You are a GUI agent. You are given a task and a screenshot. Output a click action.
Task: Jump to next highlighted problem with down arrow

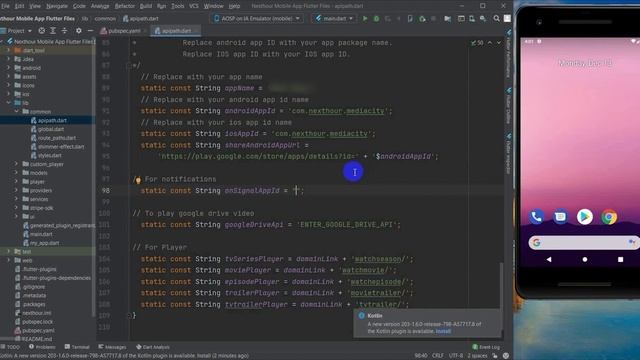point(498,42)
